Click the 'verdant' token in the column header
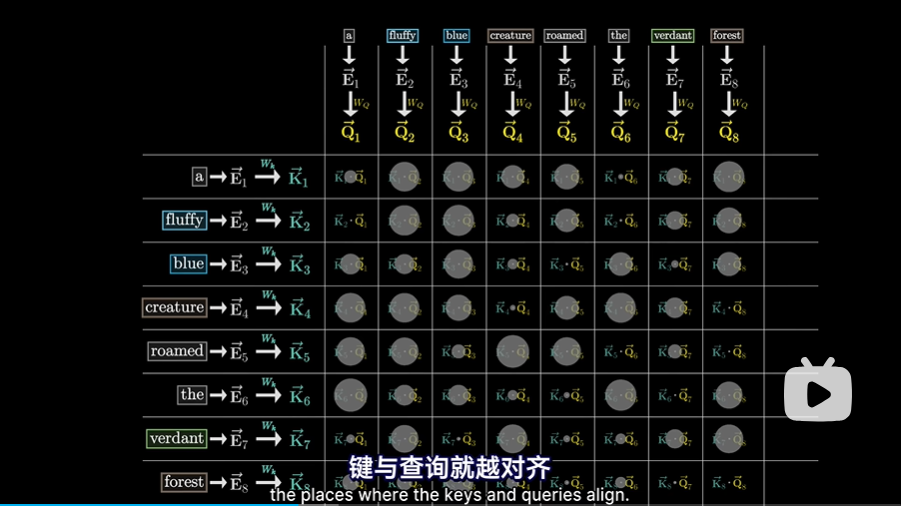Viewport: 901px width, 506px height. tap(672, 35)
